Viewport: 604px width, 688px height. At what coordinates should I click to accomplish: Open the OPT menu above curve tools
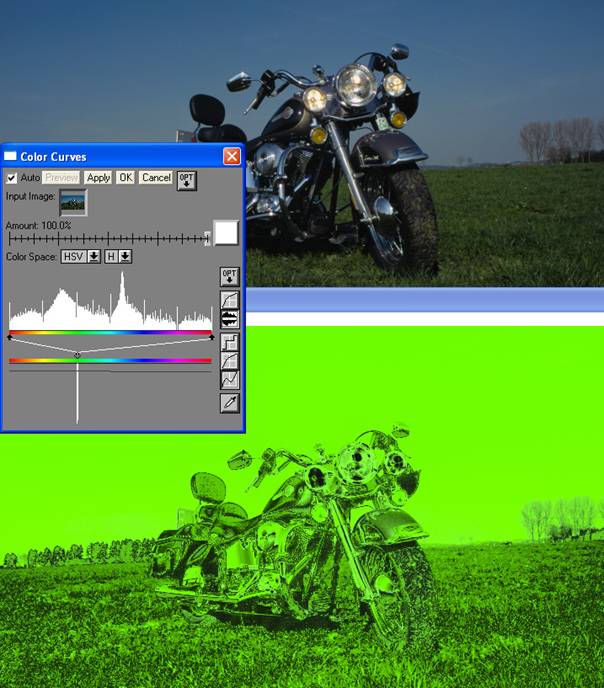(229, 276)
